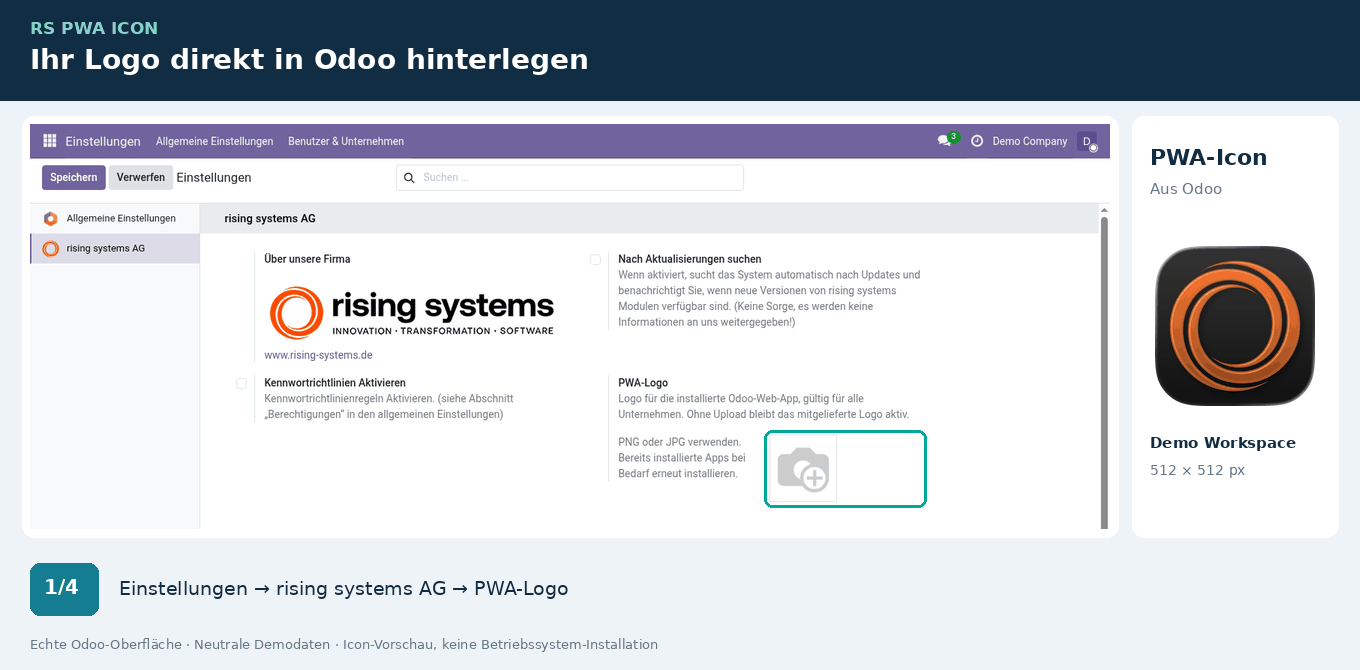Image resolution: width=1360 pixels, height=670 pixels.
Task: Open the apps grid menu icon
Action: 49,141
